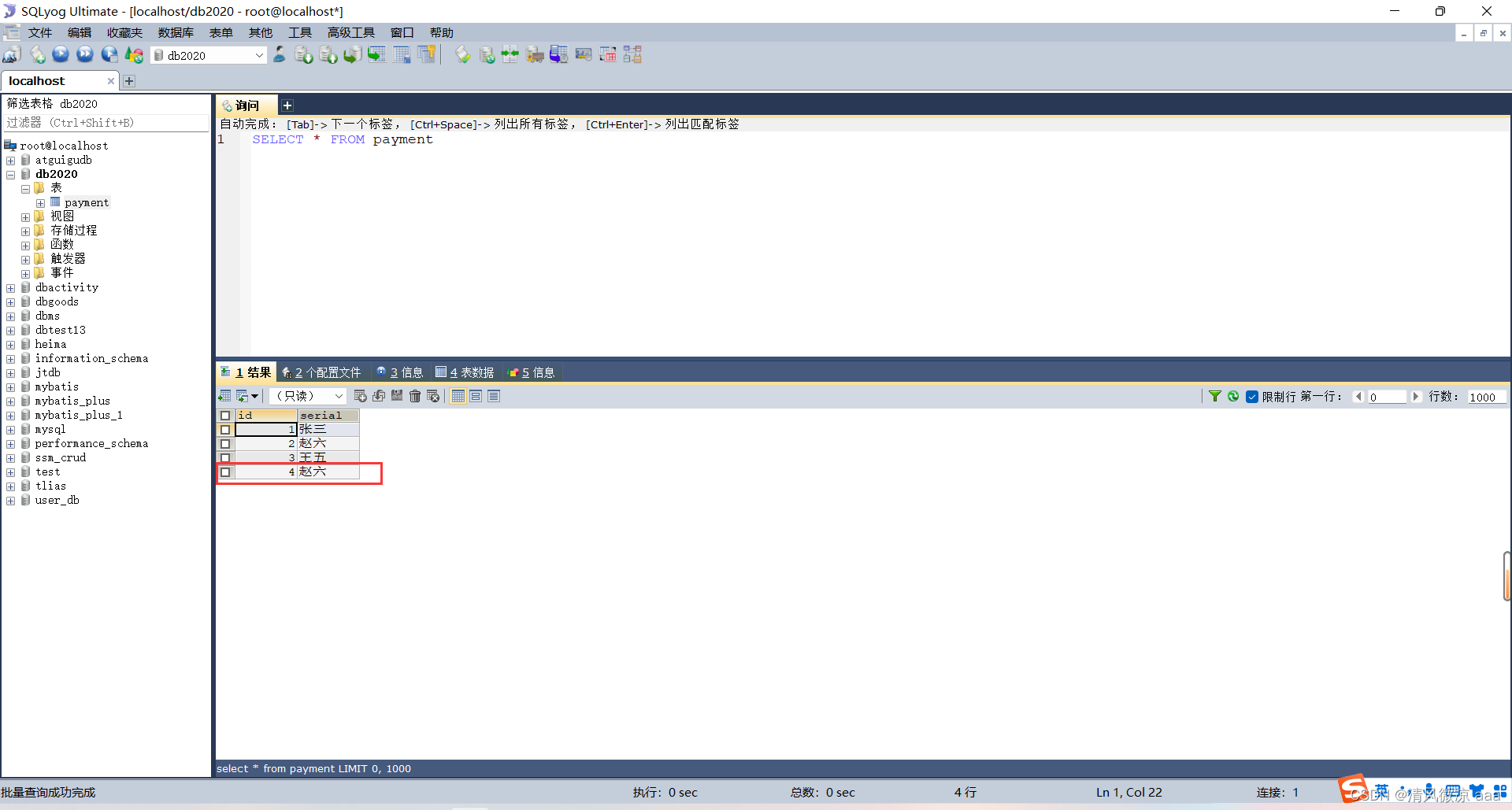Switch result to text view
1512x810 pixels.
pyautogui.click(x=494, y=396)
